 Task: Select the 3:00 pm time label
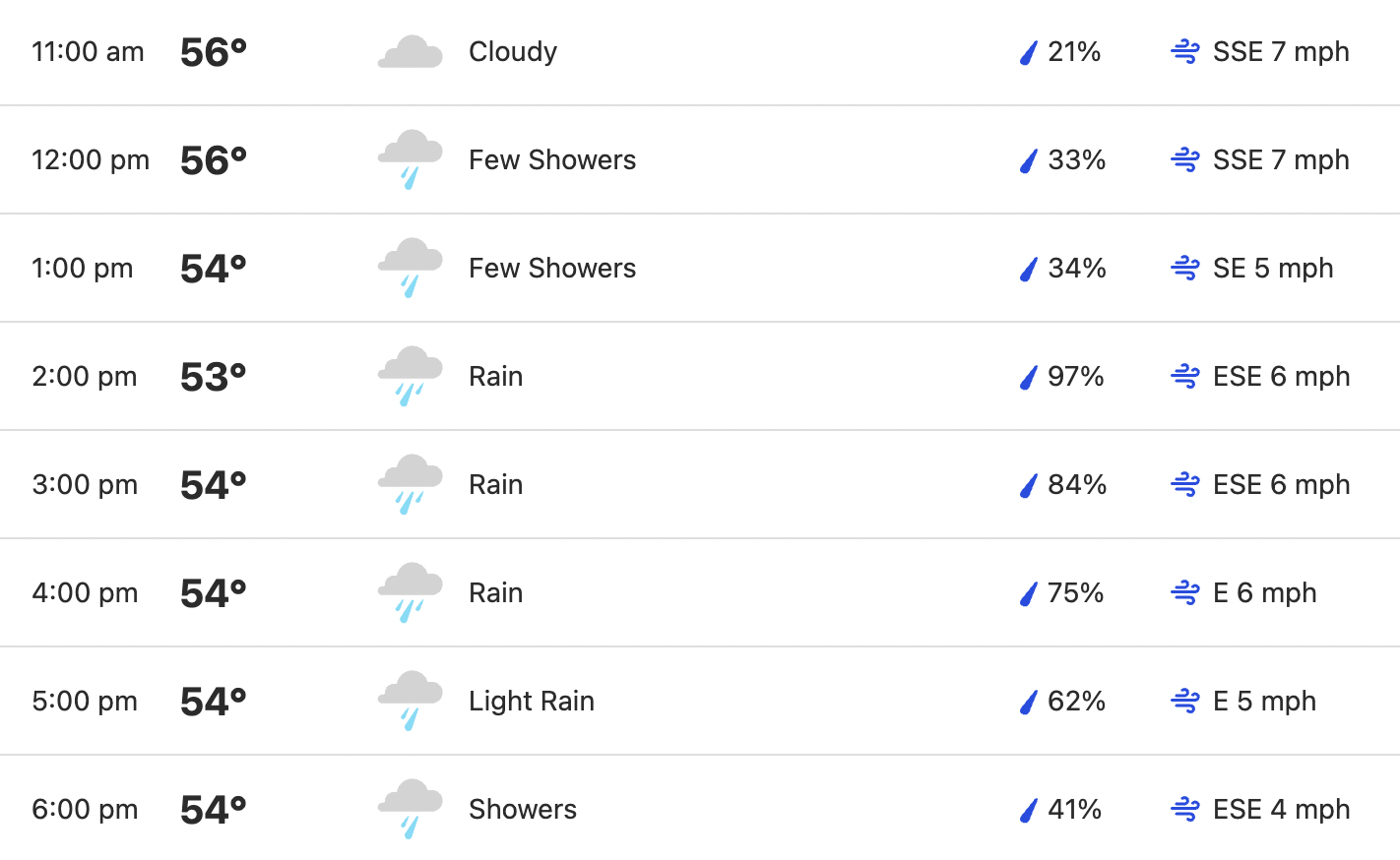click(x=85, y=484)
